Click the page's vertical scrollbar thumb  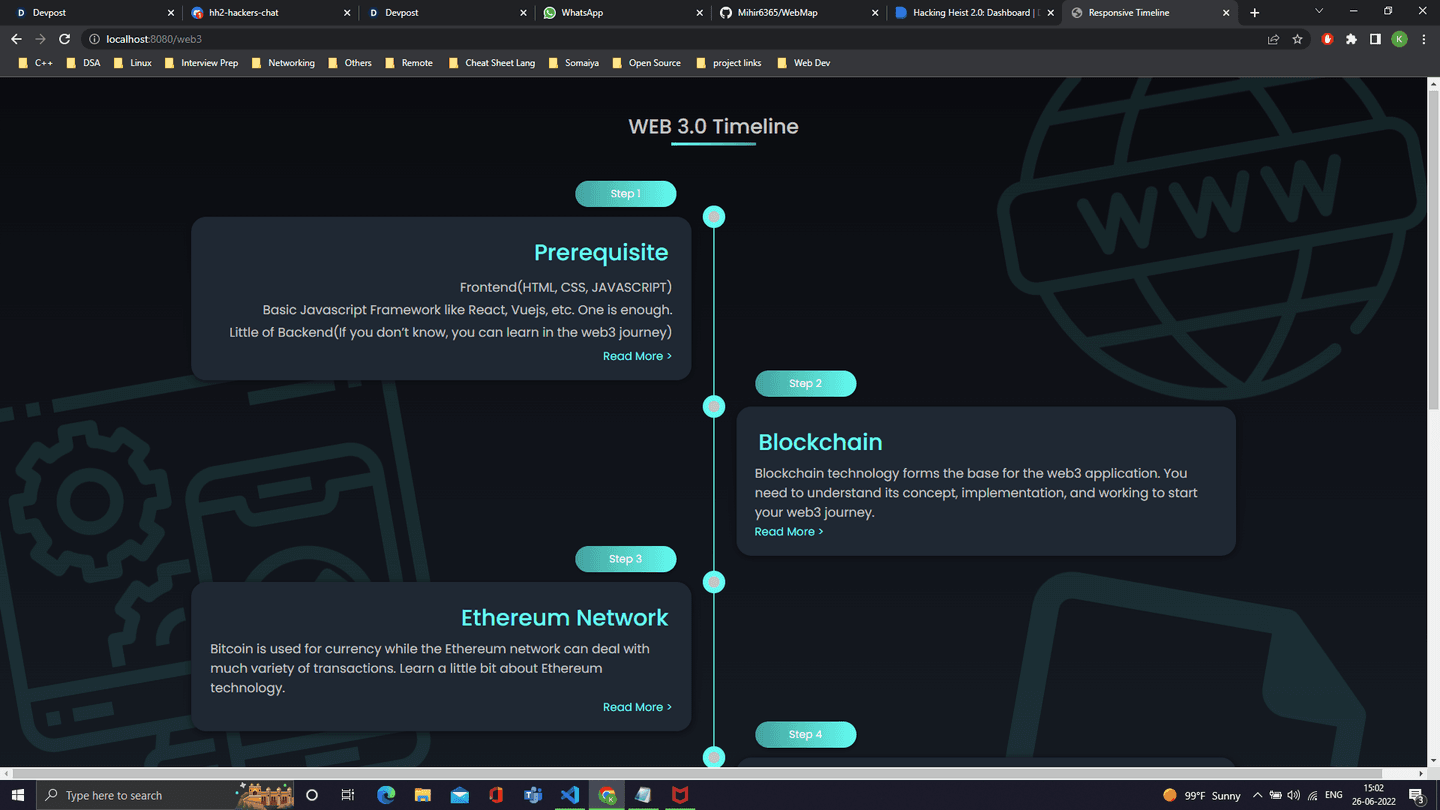tap(1433, 250)
